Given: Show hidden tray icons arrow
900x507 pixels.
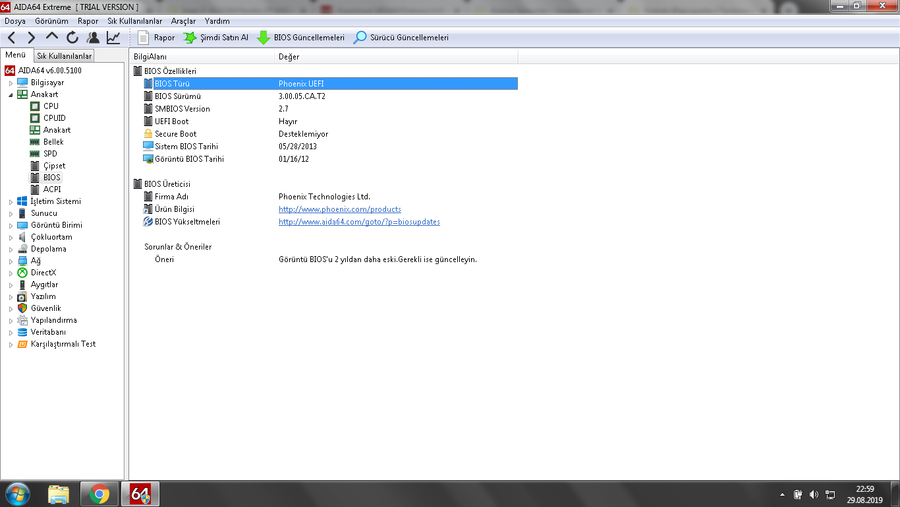Looking at the screenshot, I should pyautogui.click(x=782, y=494).
